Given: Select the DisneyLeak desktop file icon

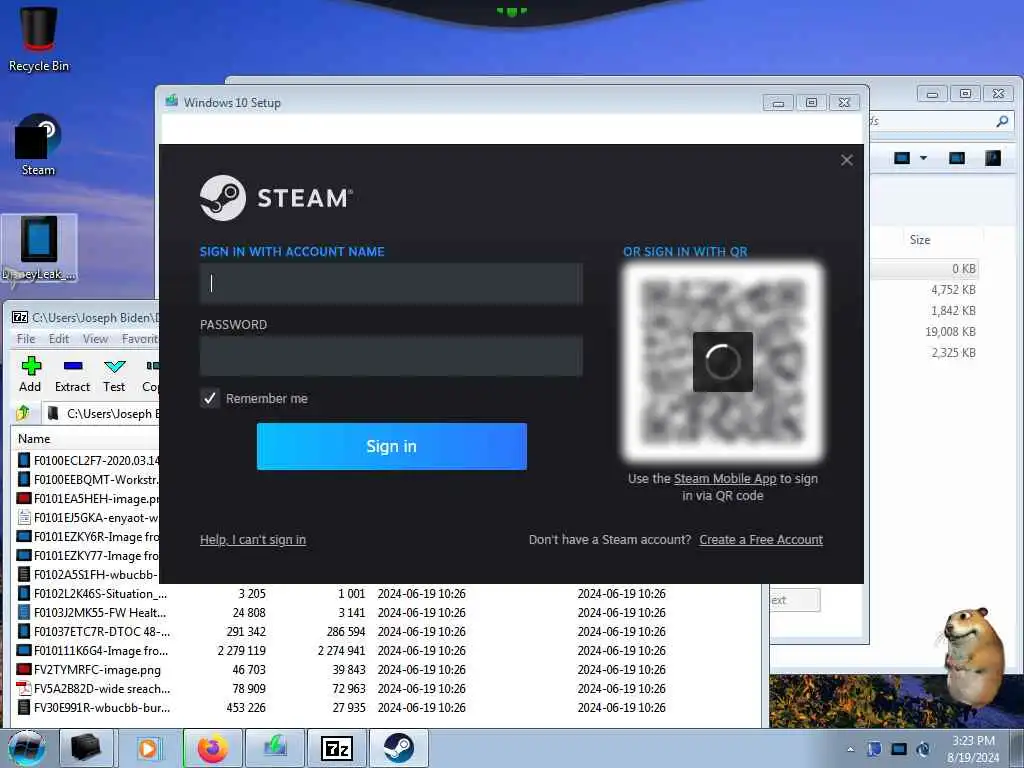Looking at the screenshot, I should (x=39, y=249).
